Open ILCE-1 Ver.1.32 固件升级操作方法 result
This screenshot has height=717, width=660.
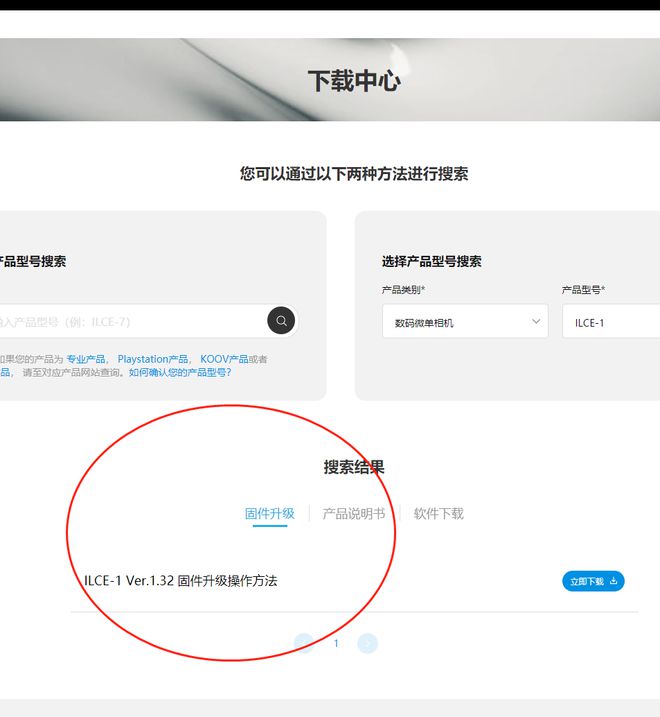[181, 581]
